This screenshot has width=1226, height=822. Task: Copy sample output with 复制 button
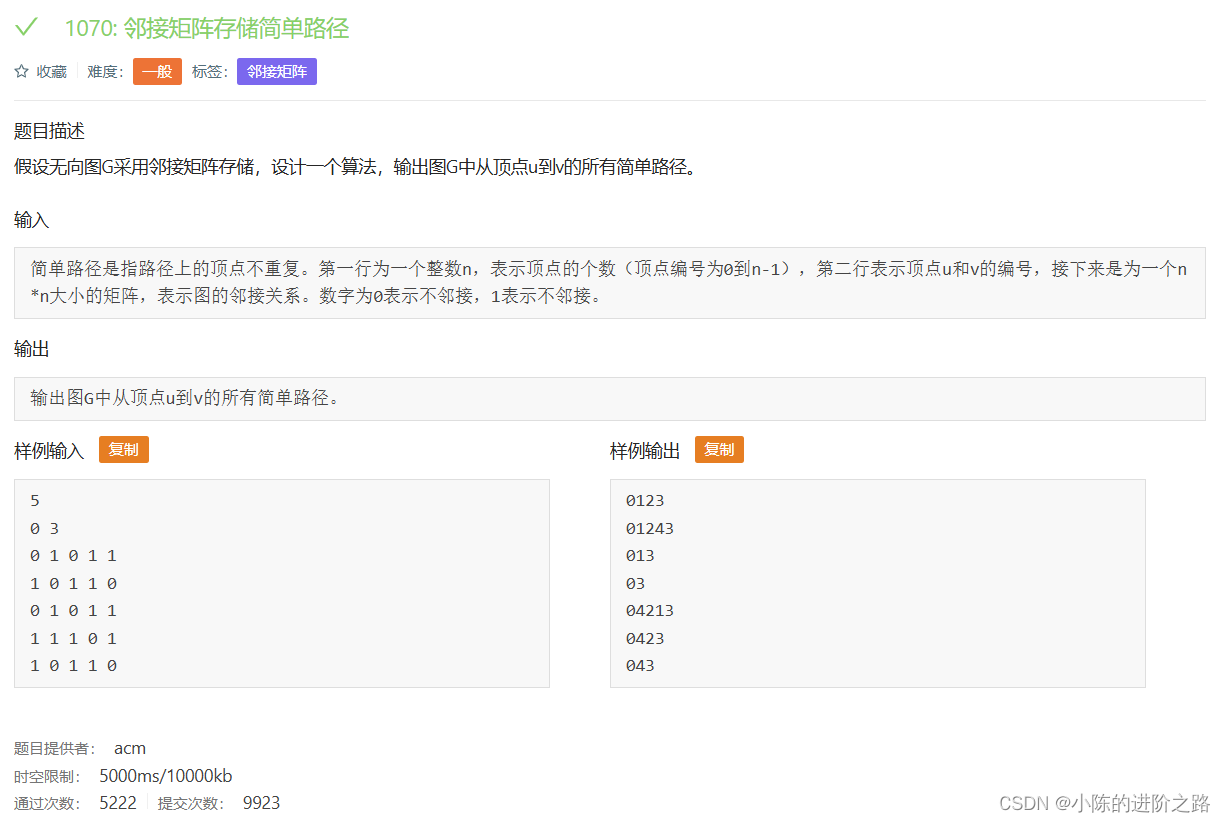(x=719, y=450)
